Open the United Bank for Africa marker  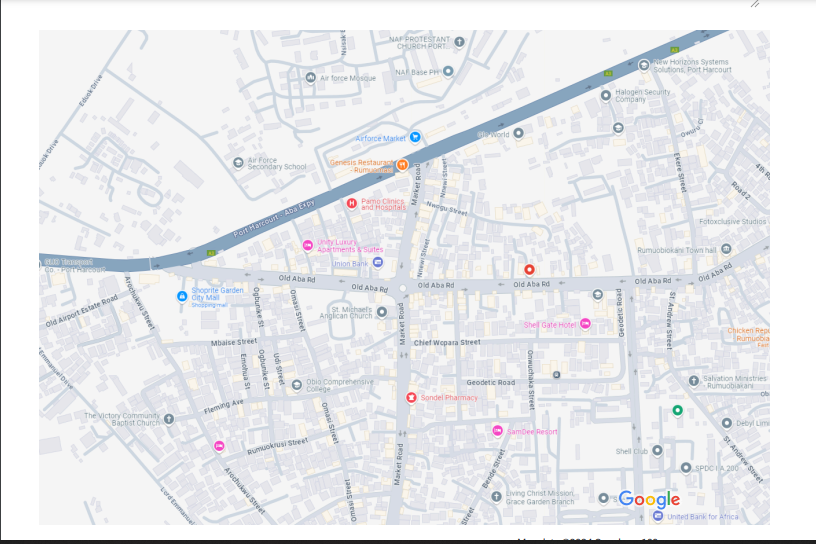click(x=657, y=516)
